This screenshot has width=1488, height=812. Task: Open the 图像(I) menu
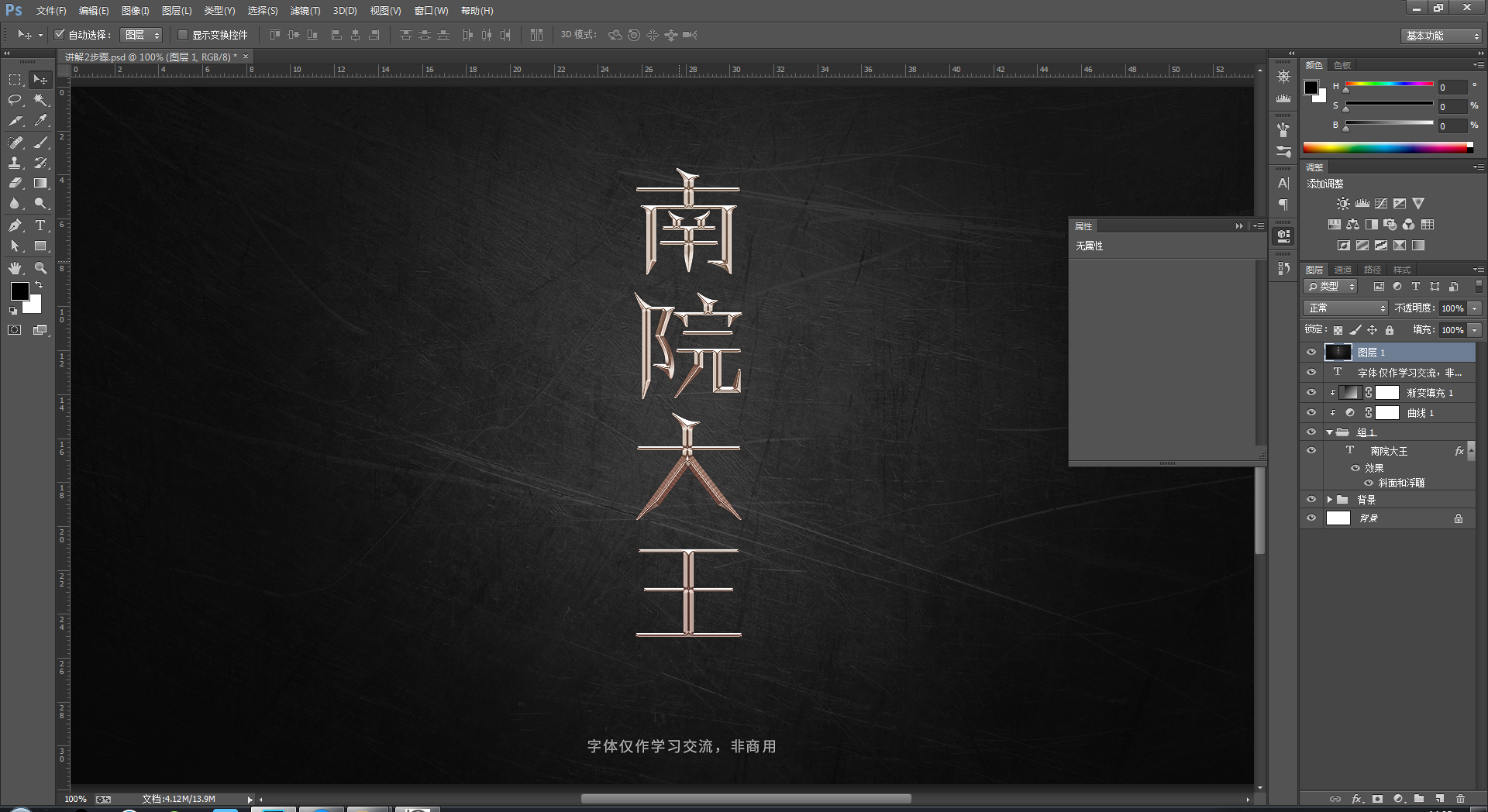(x=136, y=11)
